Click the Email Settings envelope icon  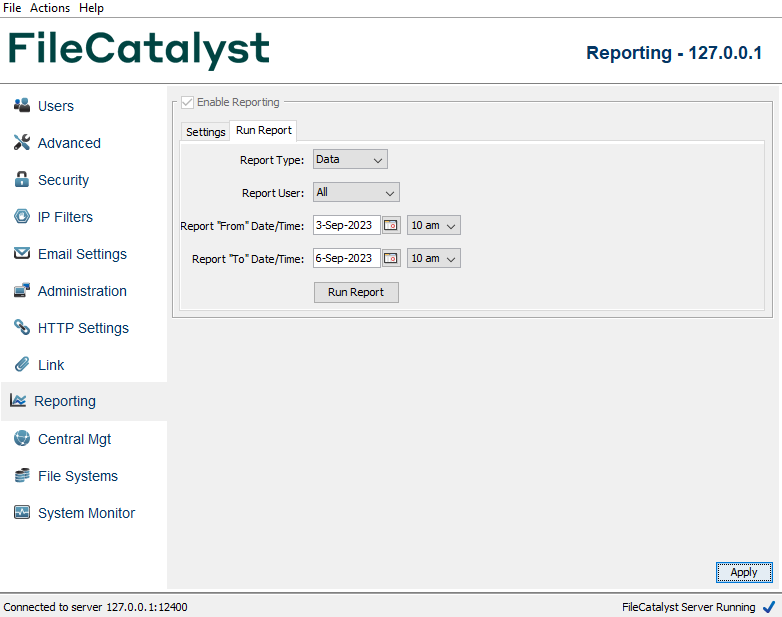22,253
